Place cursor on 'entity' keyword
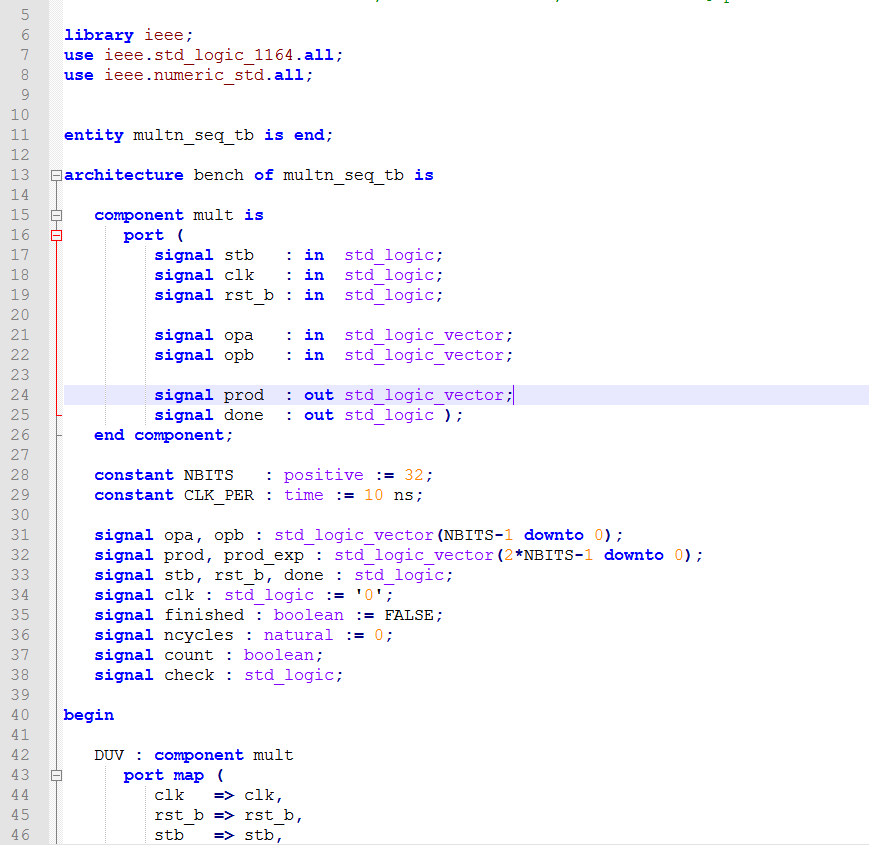This screenshot has width=869, height=846. (93, 135)
